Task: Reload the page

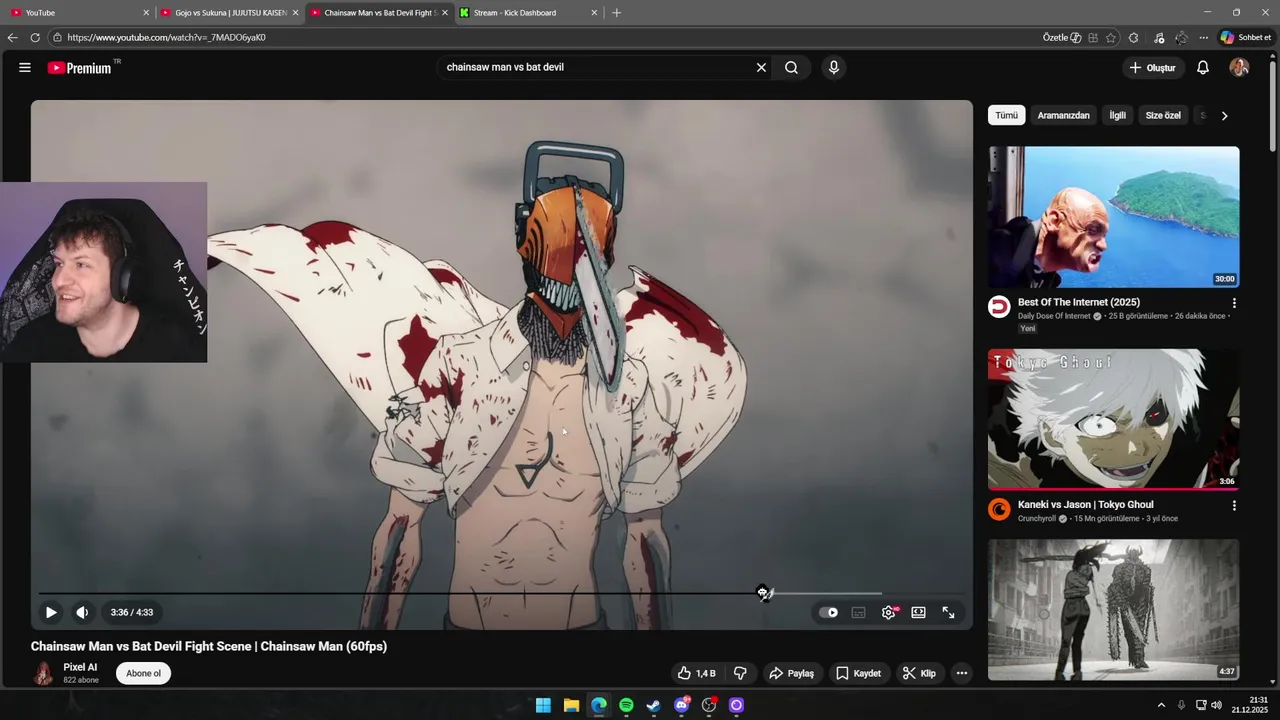Action: (x=35, y=37)
